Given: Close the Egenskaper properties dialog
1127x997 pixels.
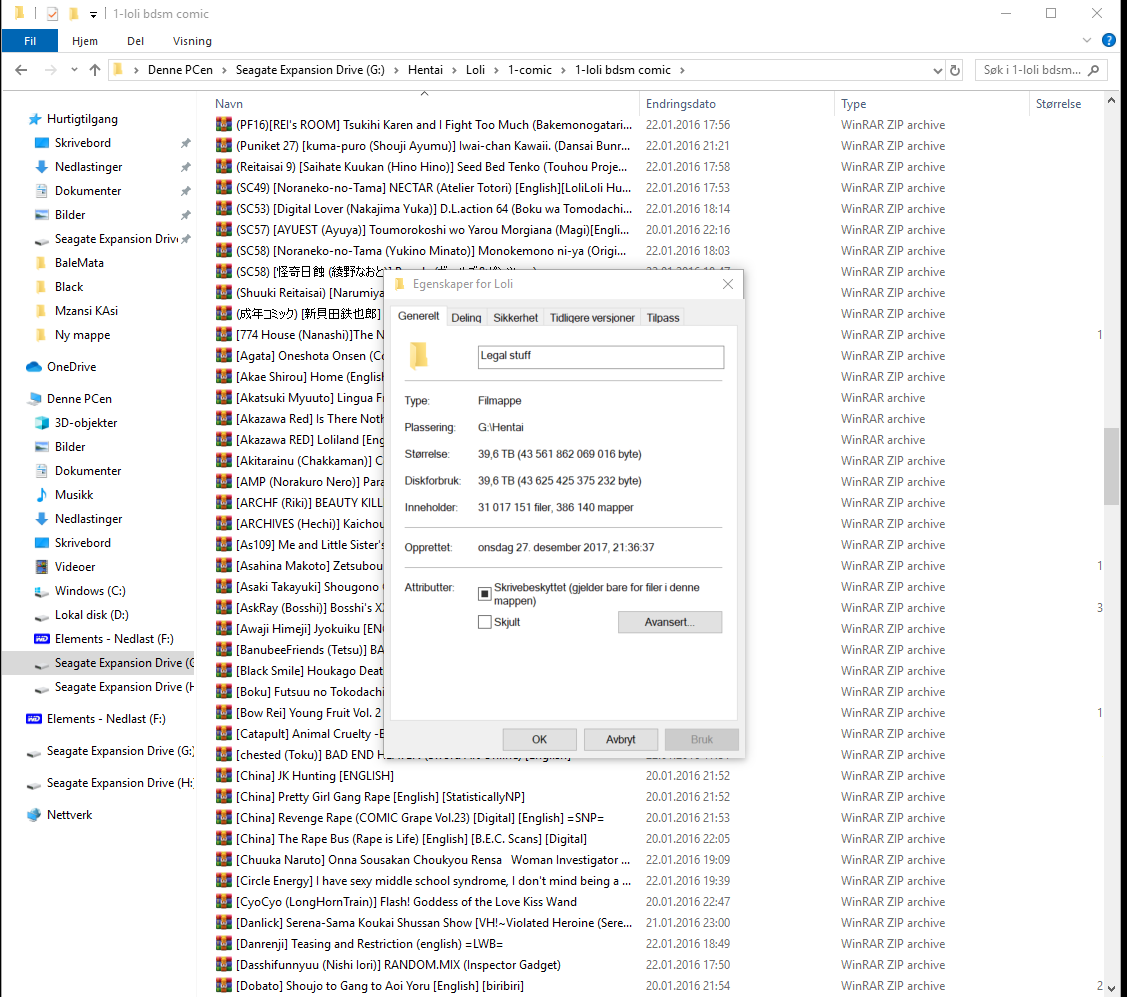Looking at the screenshot, I should point(728,284).
